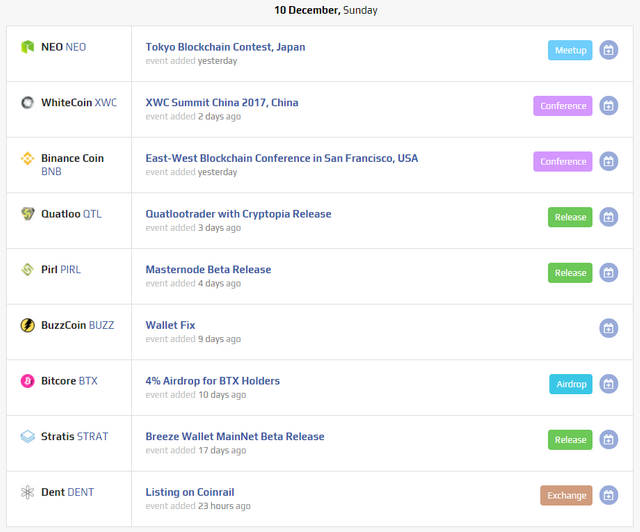Select the Pirl PIRL coin name
Image resolution: width=640 pixels, height=532 pixels.
61,269
